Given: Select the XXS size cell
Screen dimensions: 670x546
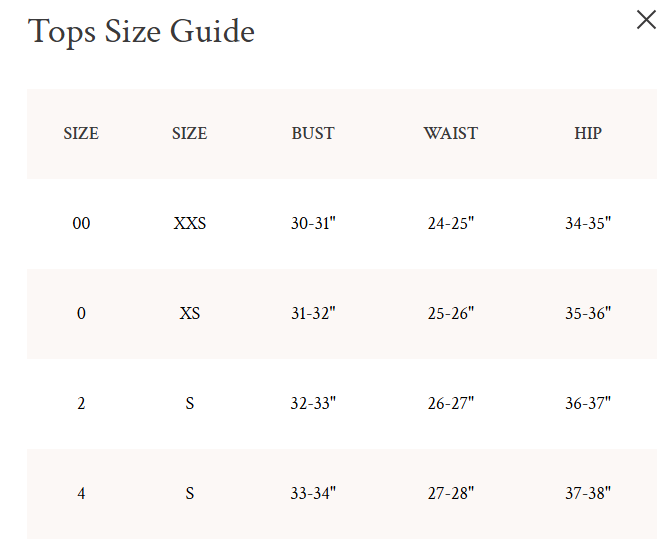Looking at the screenshot, I should [x=189, y=224].
